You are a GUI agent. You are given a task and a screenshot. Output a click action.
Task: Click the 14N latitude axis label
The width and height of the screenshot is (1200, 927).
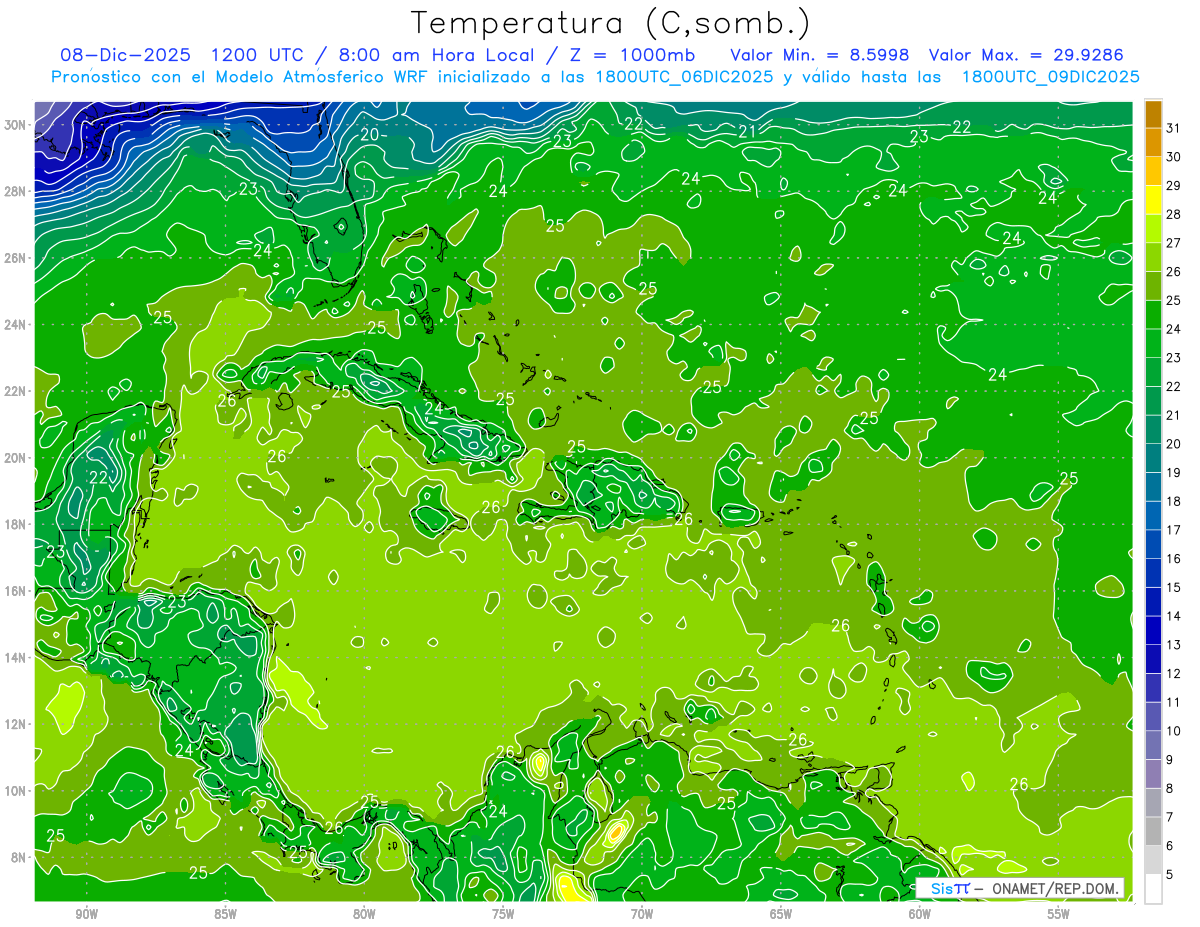click(x=16, y=658)
